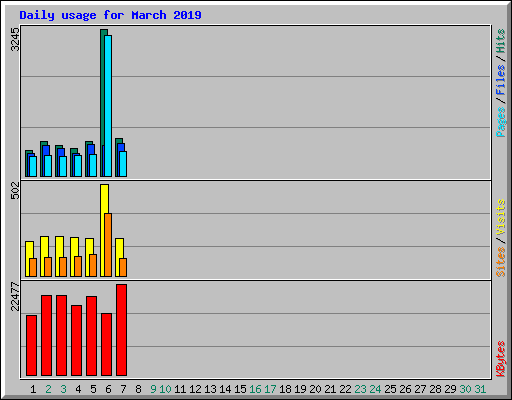512x400 pixels.
Task: Click the chart title 'Daily usage for March 2019'
Action: click(110, 15)
